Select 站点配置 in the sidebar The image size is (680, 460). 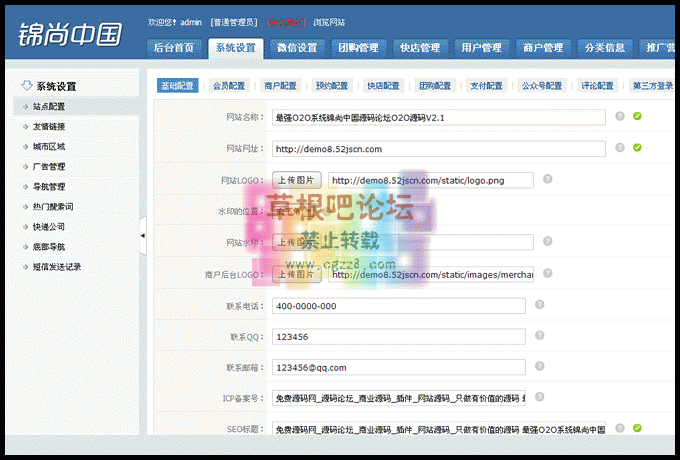(76, 106)
